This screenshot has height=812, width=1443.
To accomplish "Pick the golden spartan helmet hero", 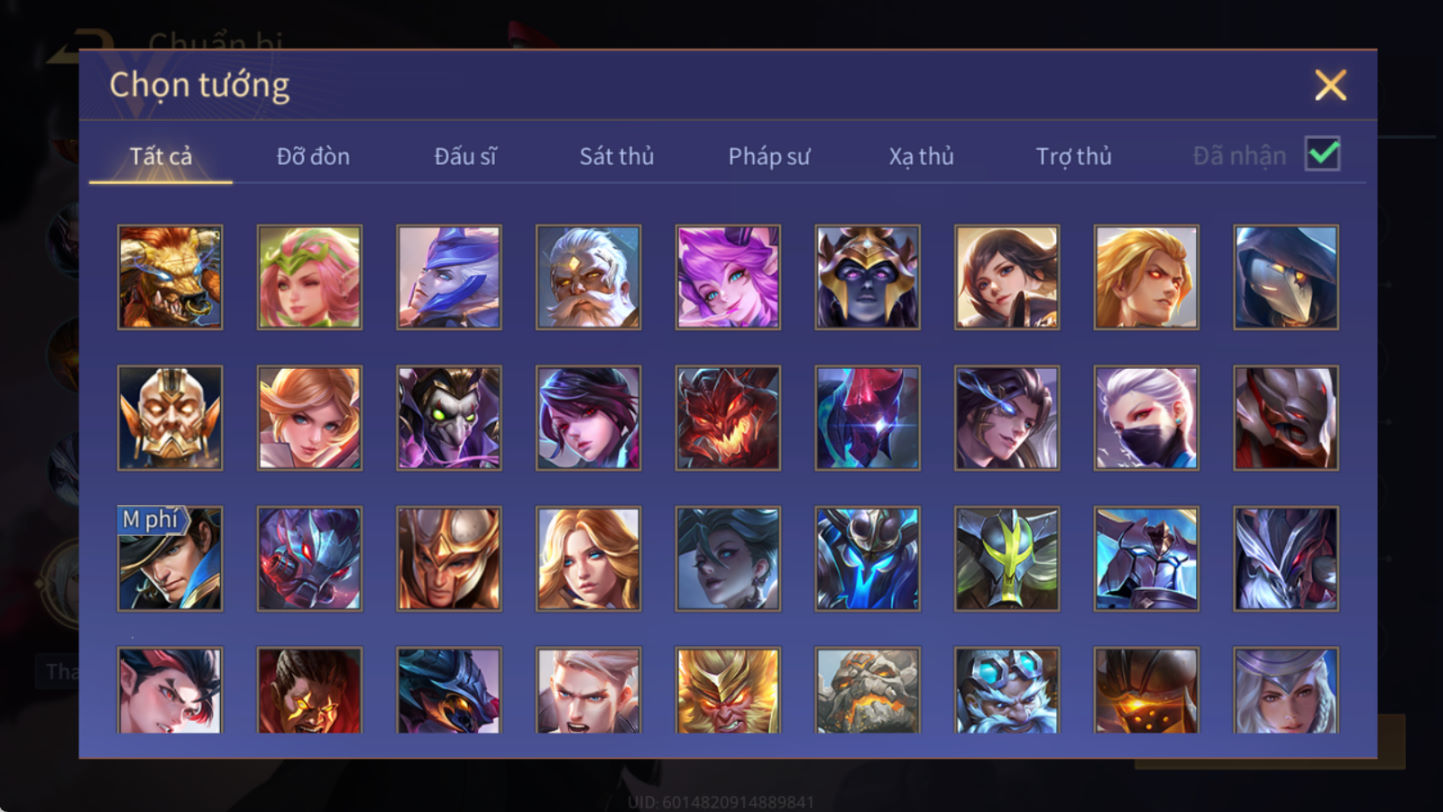I will pos(449,559).
